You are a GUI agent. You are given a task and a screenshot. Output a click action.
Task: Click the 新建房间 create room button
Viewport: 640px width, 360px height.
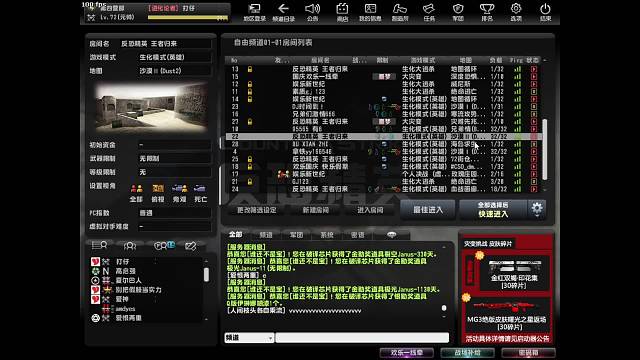coord(316,210)
